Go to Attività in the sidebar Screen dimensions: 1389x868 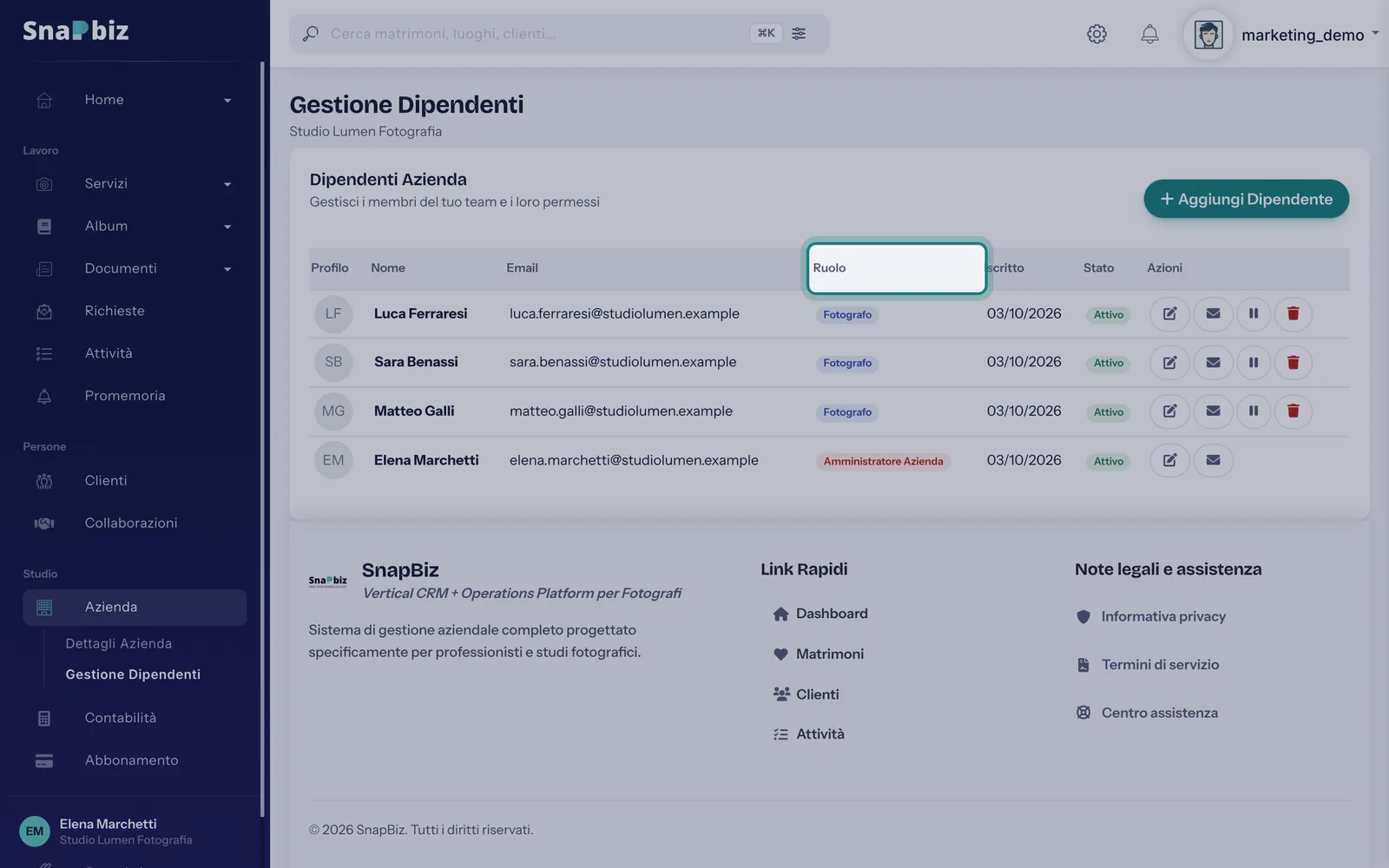click(135, 353)
